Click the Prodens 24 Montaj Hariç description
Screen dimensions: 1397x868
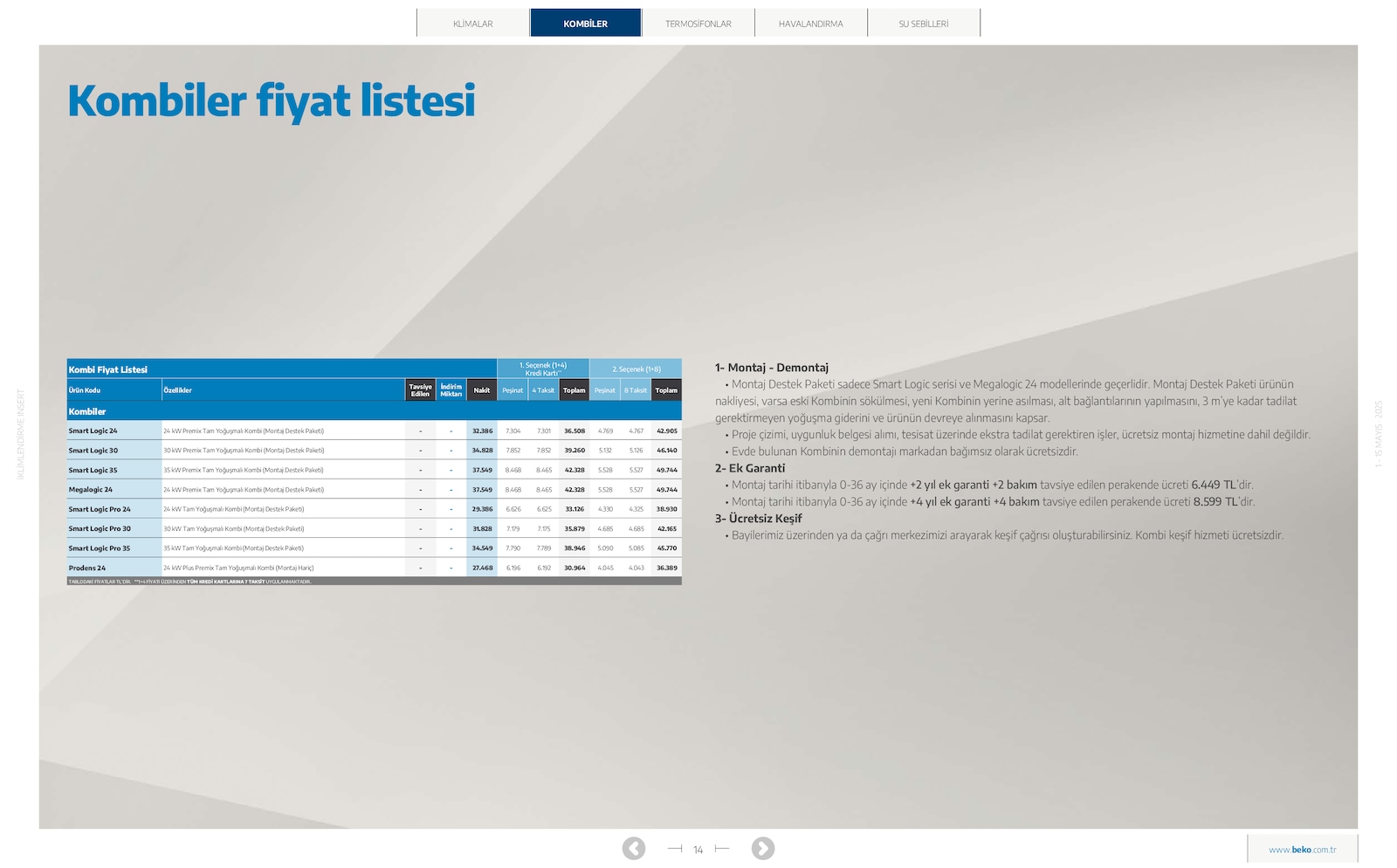238,568
